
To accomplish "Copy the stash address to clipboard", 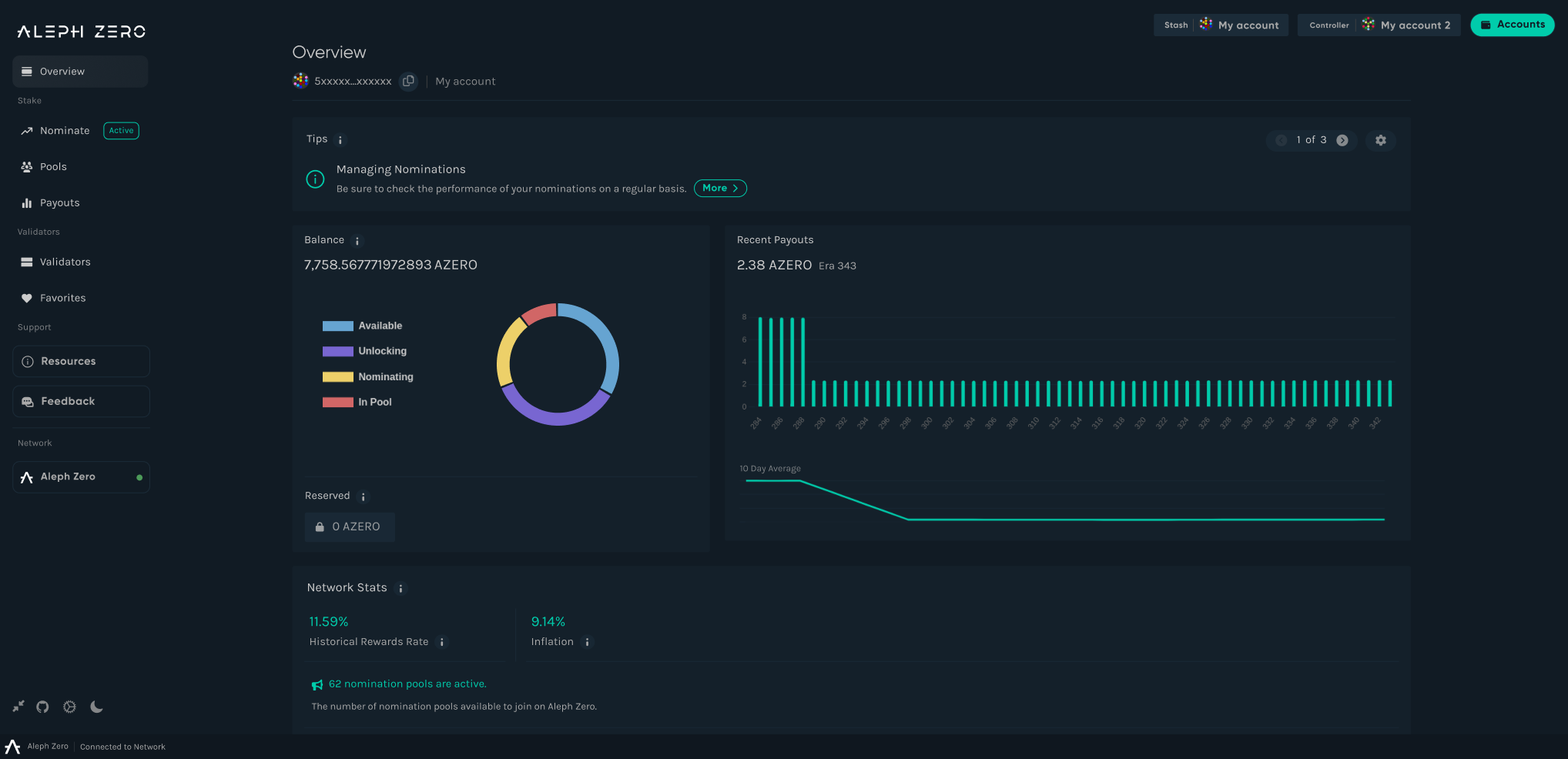I will point(408,80).
